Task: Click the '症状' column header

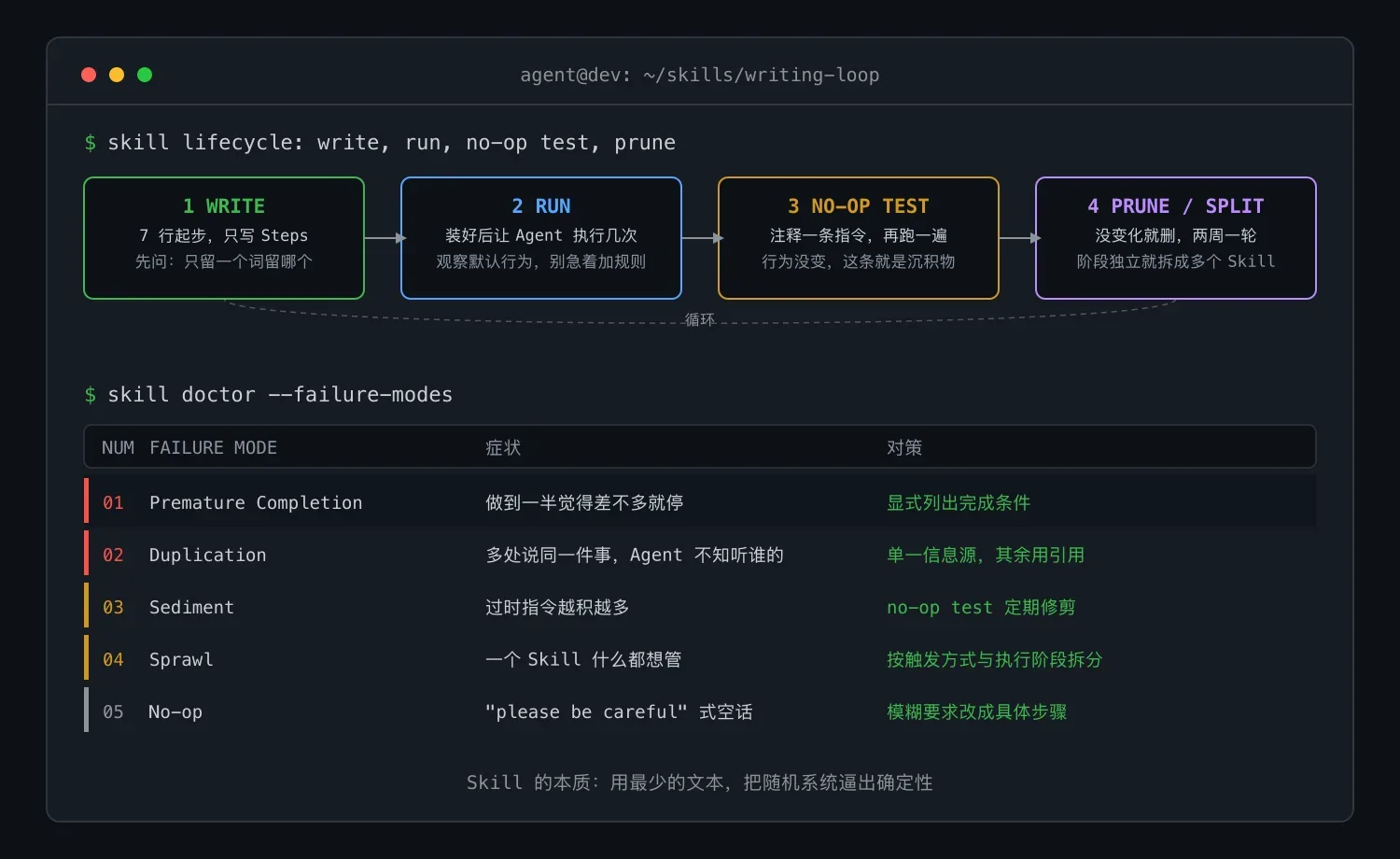Action: (503, 447)
